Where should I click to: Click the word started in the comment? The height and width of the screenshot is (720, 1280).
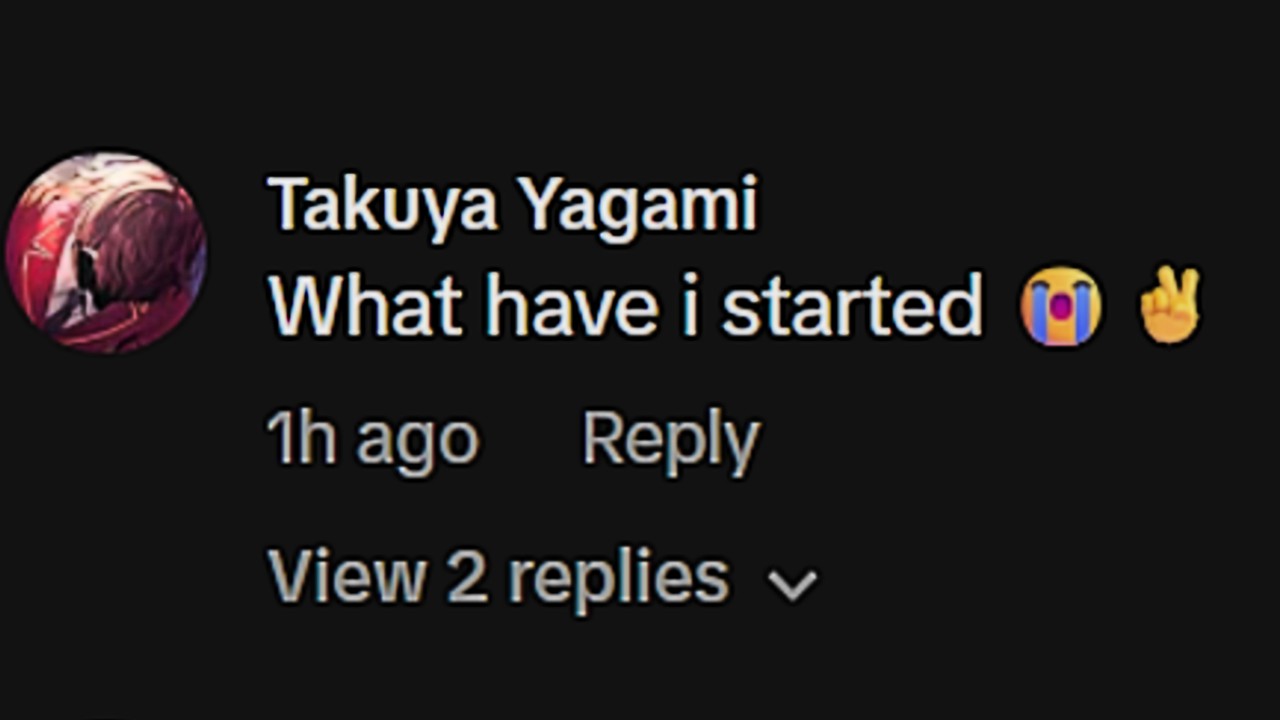coord(852,305)
